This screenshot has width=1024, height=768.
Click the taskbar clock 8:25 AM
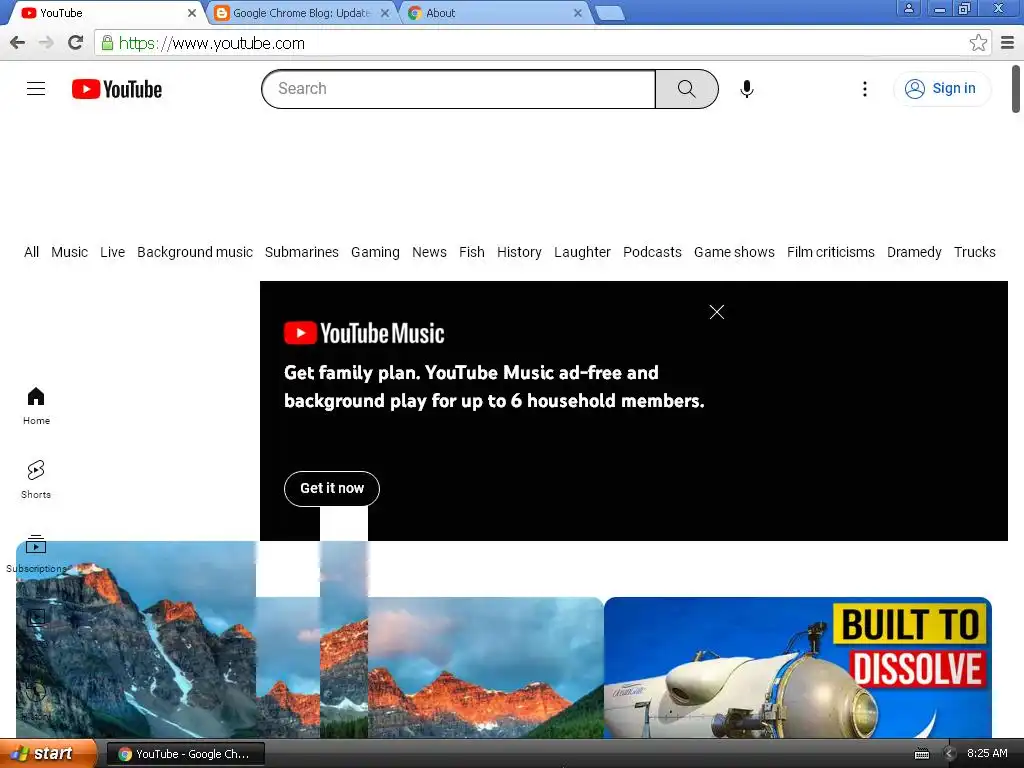point(987,754)
